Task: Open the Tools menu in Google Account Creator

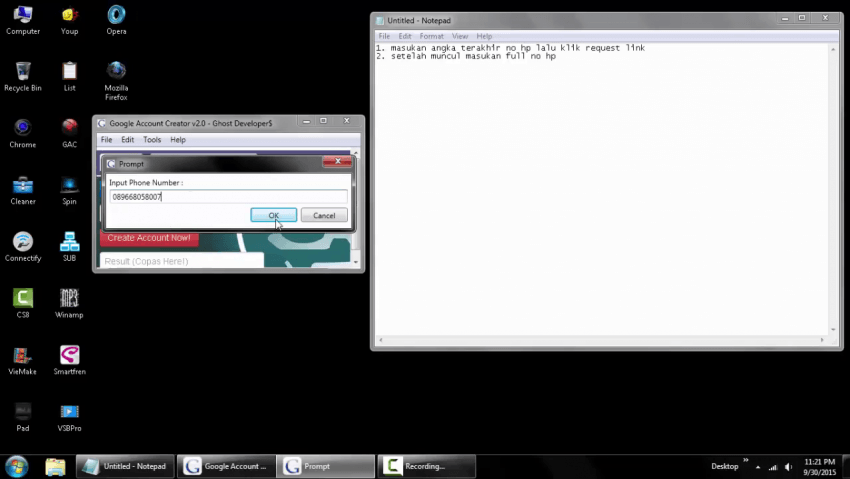Action: coord(152,140)
